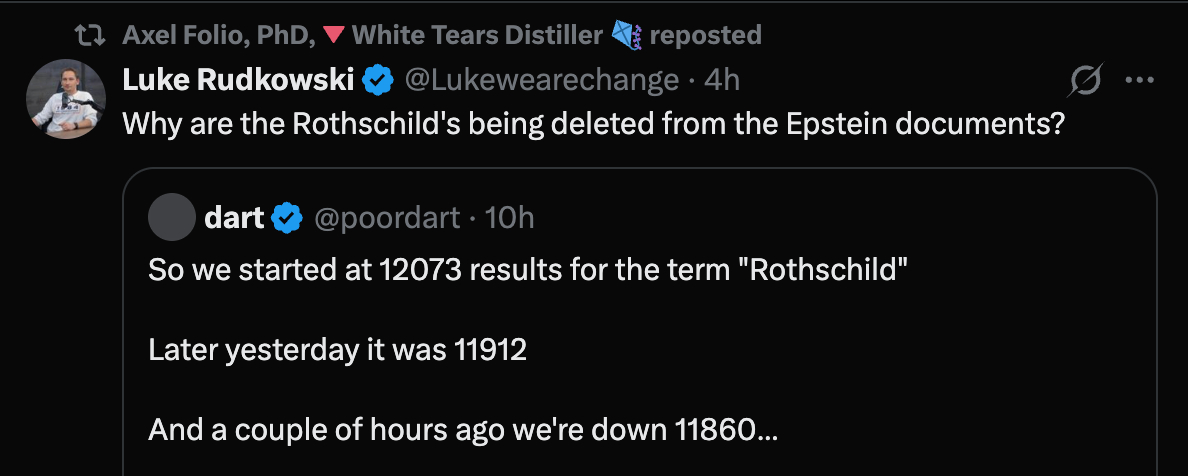Click the 4h timestamp on the tweet

722,79
